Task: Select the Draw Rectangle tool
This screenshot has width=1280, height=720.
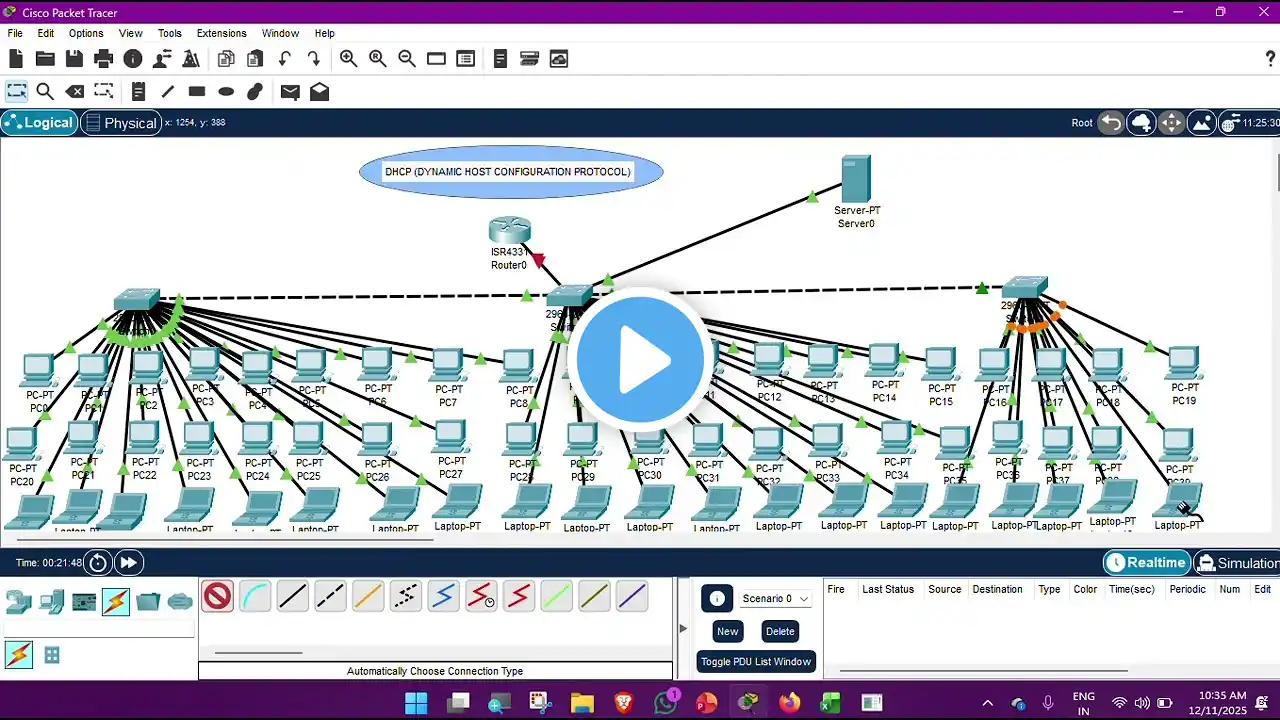Action: point(197,92)
